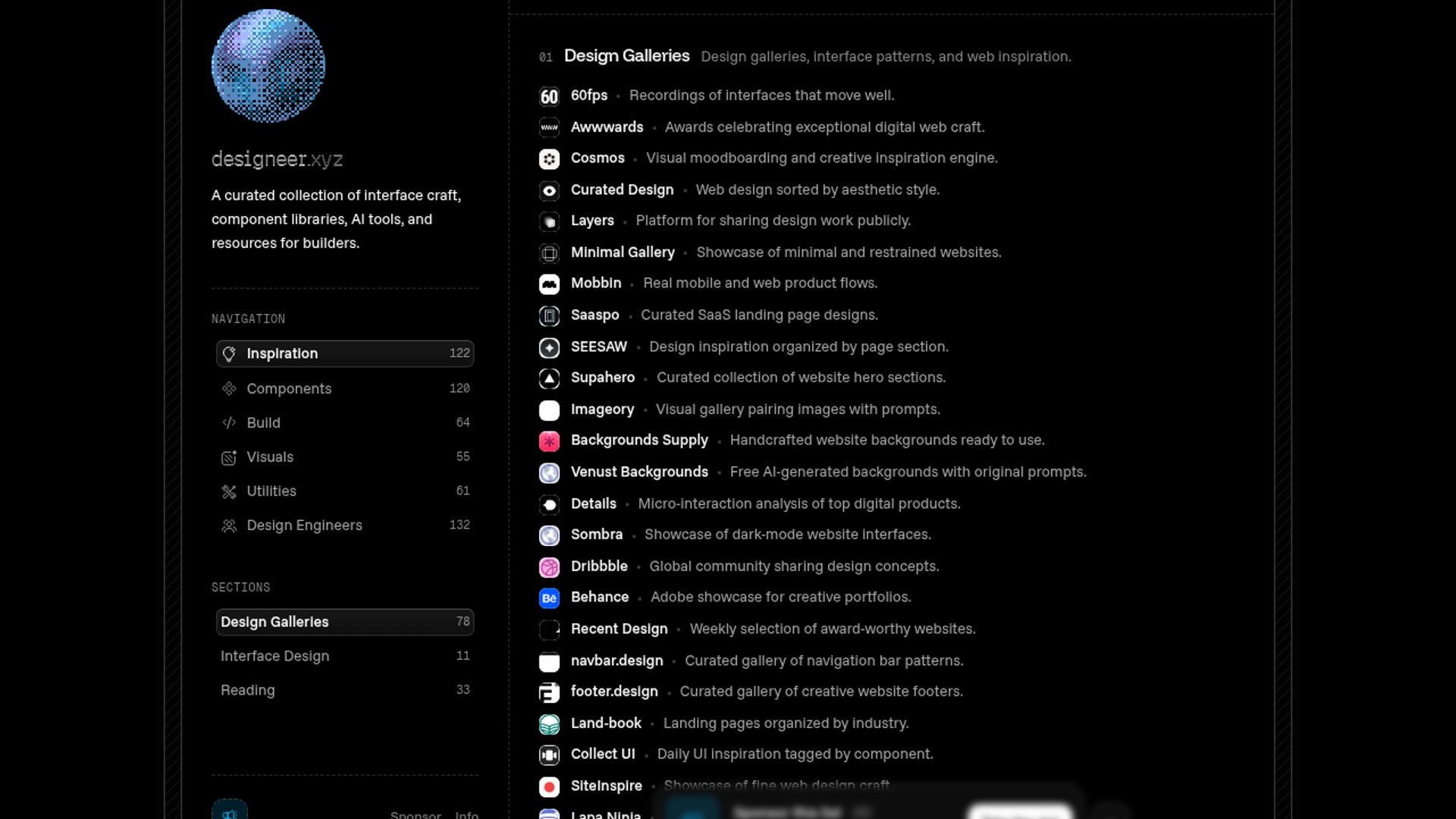
Task: Click the Saaspo logo icon
Action: (549, 315)
